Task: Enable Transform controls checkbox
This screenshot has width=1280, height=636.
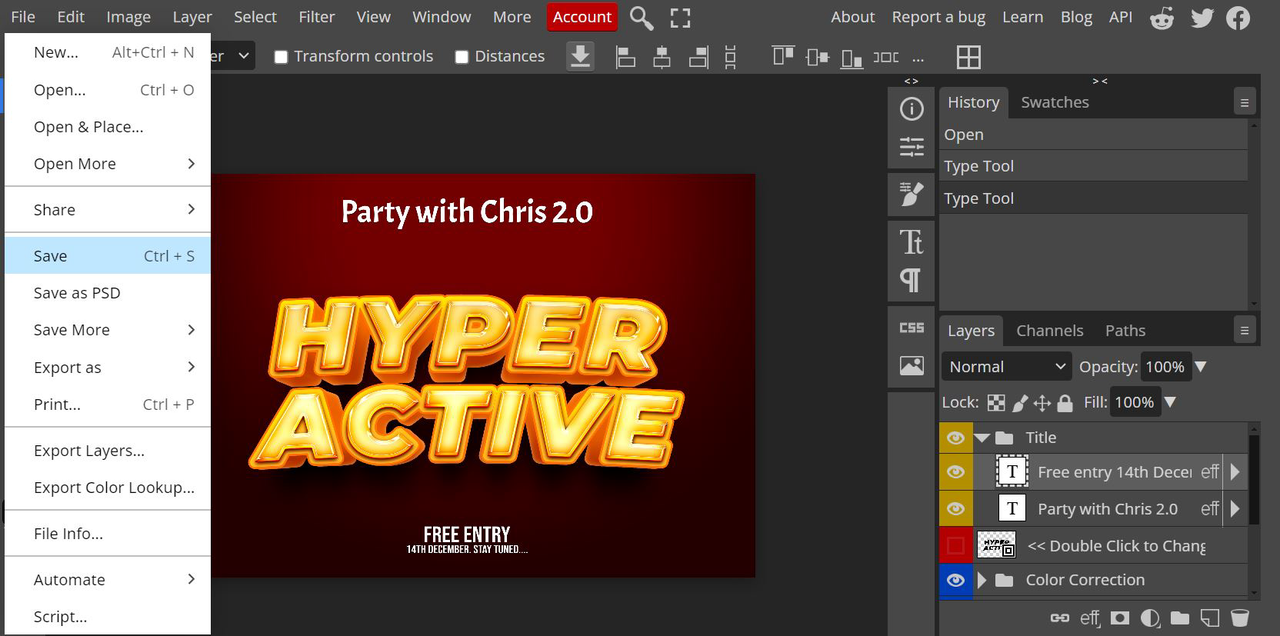Action: tap(281, 57)
